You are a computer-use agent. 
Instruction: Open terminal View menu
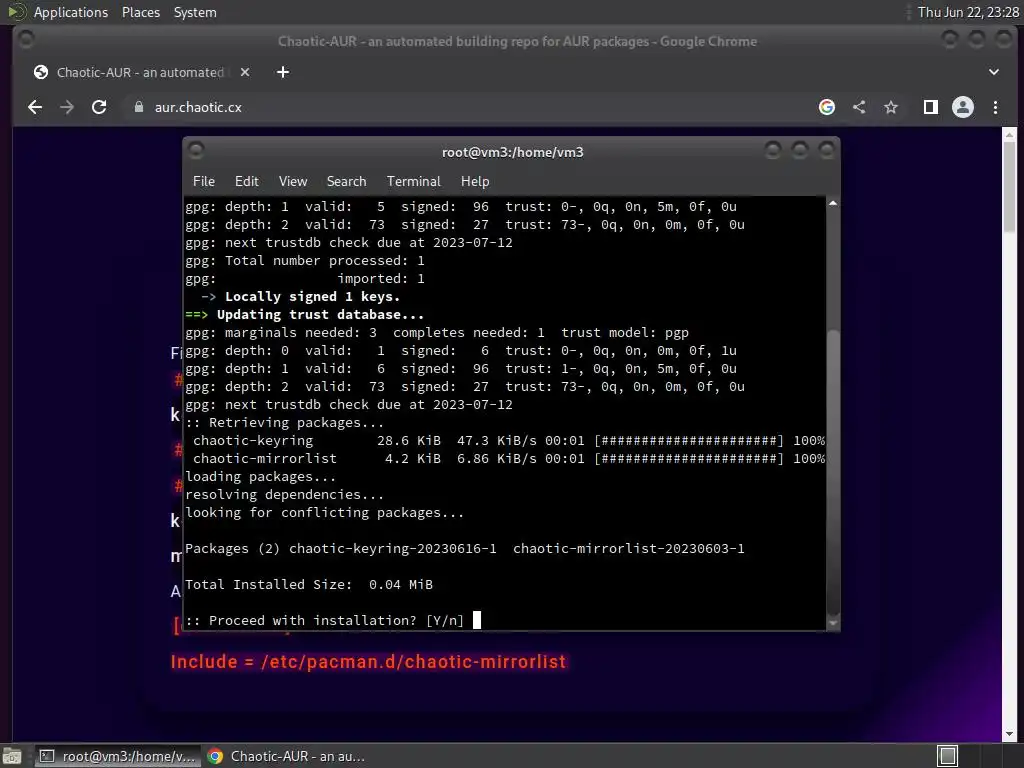(293, 182)
